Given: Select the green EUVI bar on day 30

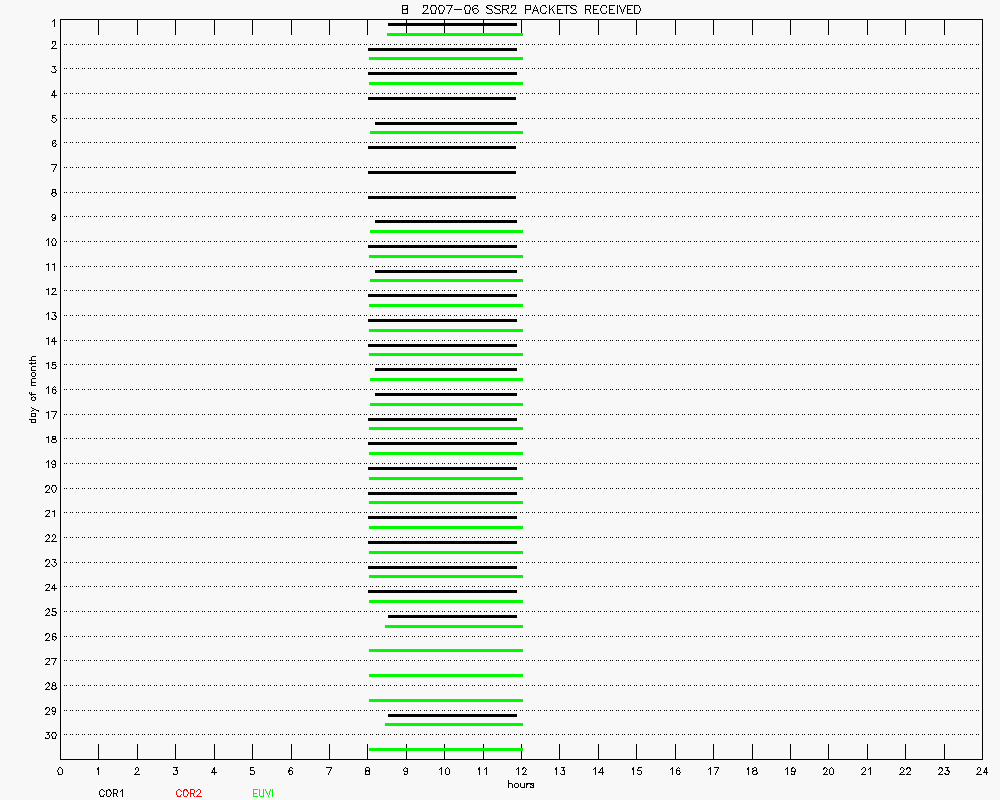Looking at the screenshot, I should pyautogui.click(x=445, y=749).
